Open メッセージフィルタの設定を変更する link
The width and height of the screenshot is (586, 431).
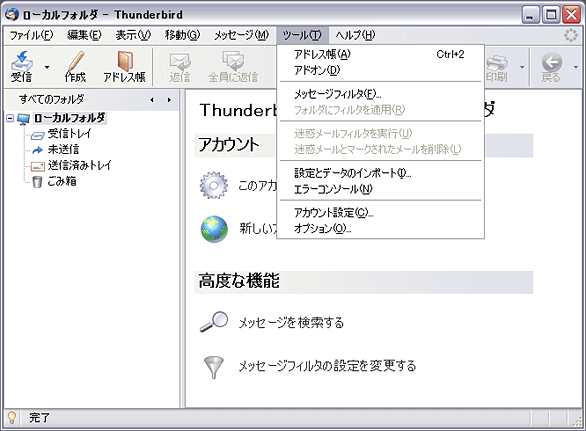(327, 366)
